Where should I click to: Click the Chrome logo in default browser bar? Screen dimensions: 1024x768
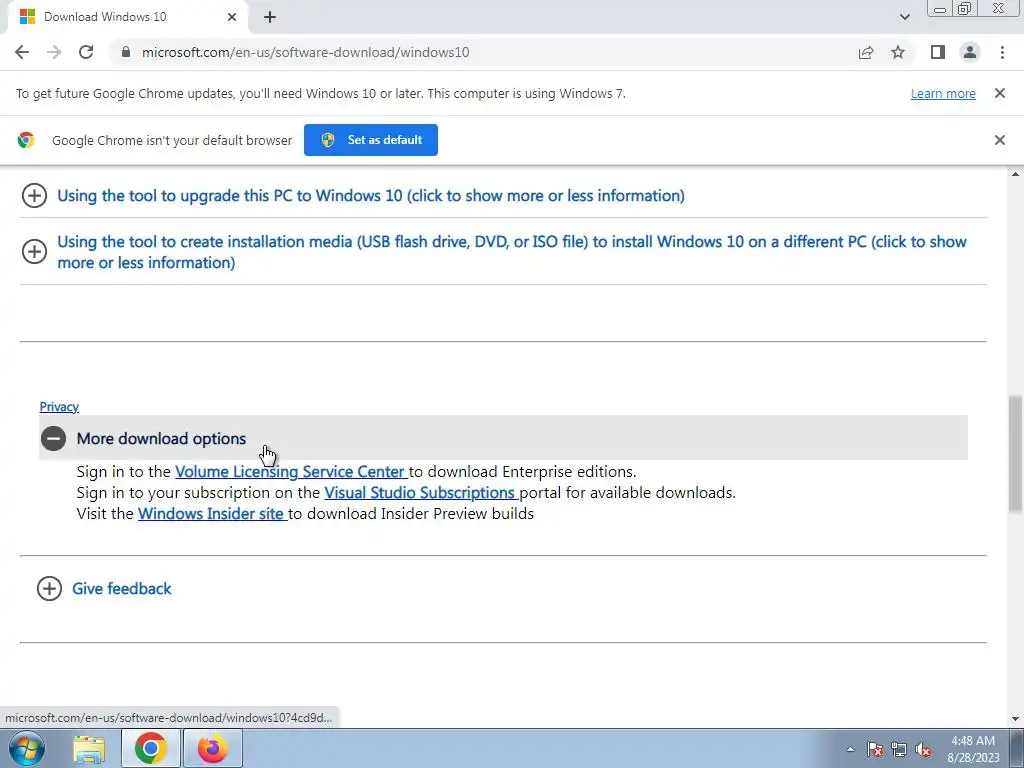coord(26,140)
